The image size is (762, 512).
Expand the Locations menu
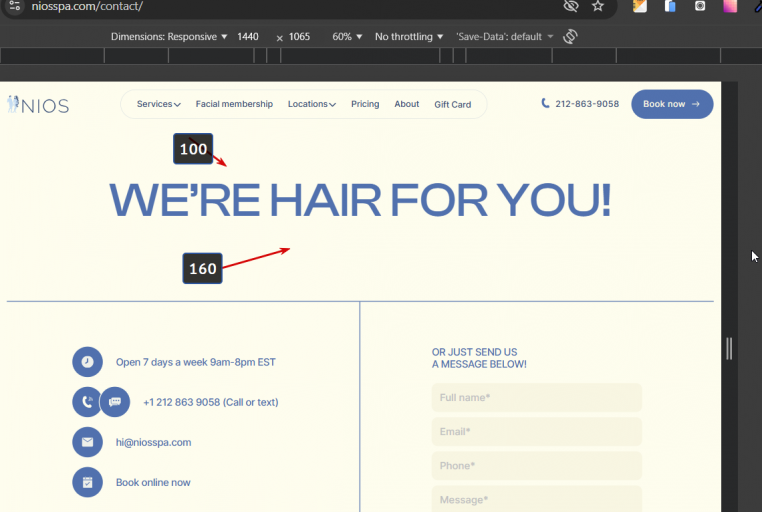click(x=312, y=104)
